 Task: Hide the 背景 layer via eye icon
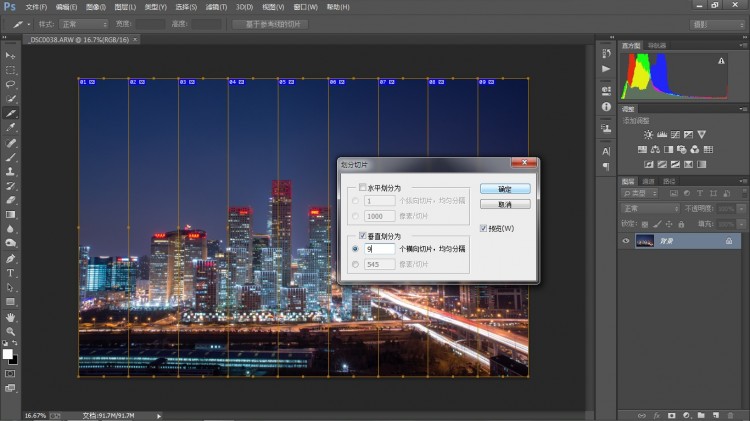[626, 241]
